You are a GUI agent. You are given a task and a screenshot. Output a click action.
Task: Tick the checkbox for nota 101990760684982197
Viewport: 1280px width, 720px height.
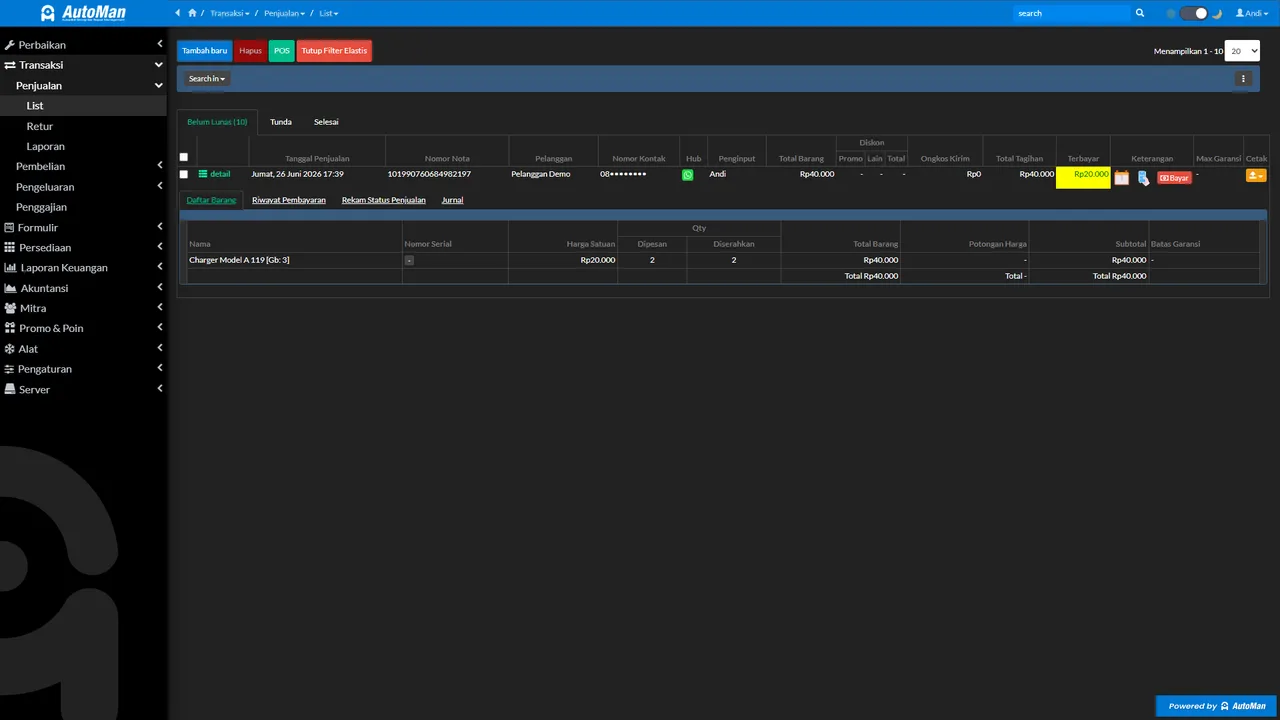[184, 174]
